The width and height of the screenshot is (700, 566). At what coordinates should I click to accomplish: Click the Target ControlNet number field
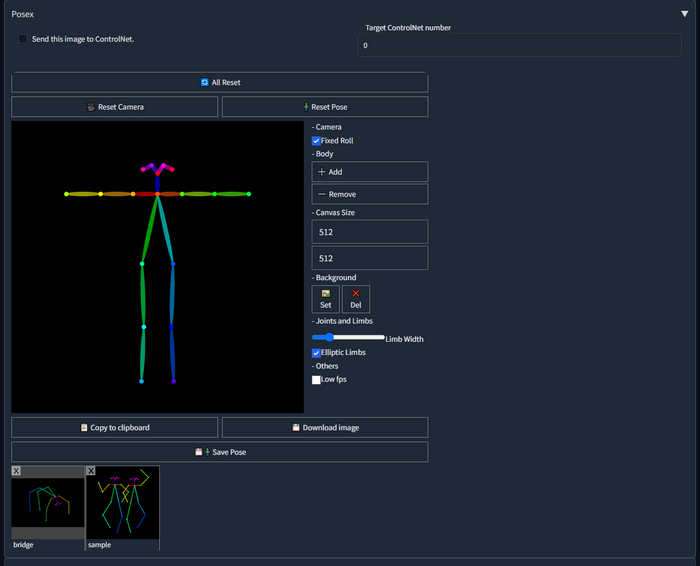(x=519, y=45)
